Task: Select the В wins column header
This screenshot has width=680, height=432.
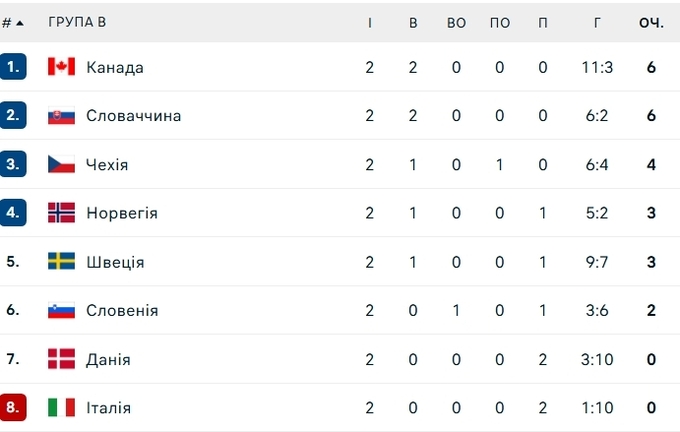Action: tap(413, 23)
